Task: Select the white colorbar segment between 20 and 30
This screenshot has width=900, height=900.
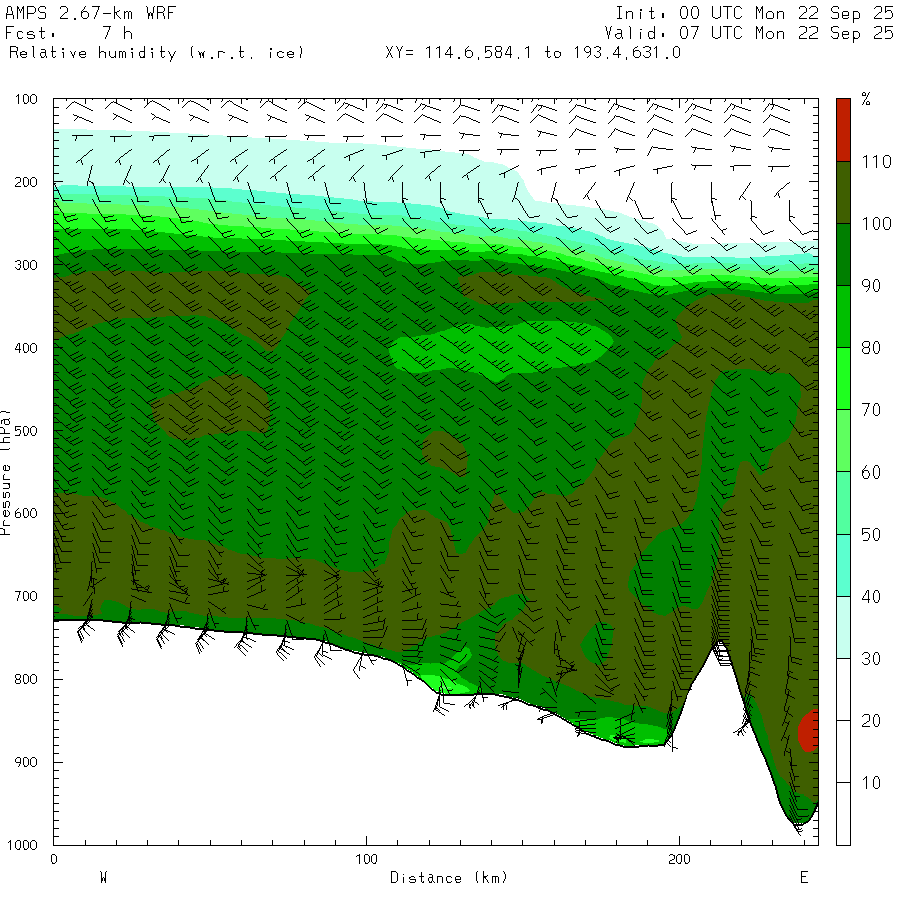Action: tap(843, 689)
